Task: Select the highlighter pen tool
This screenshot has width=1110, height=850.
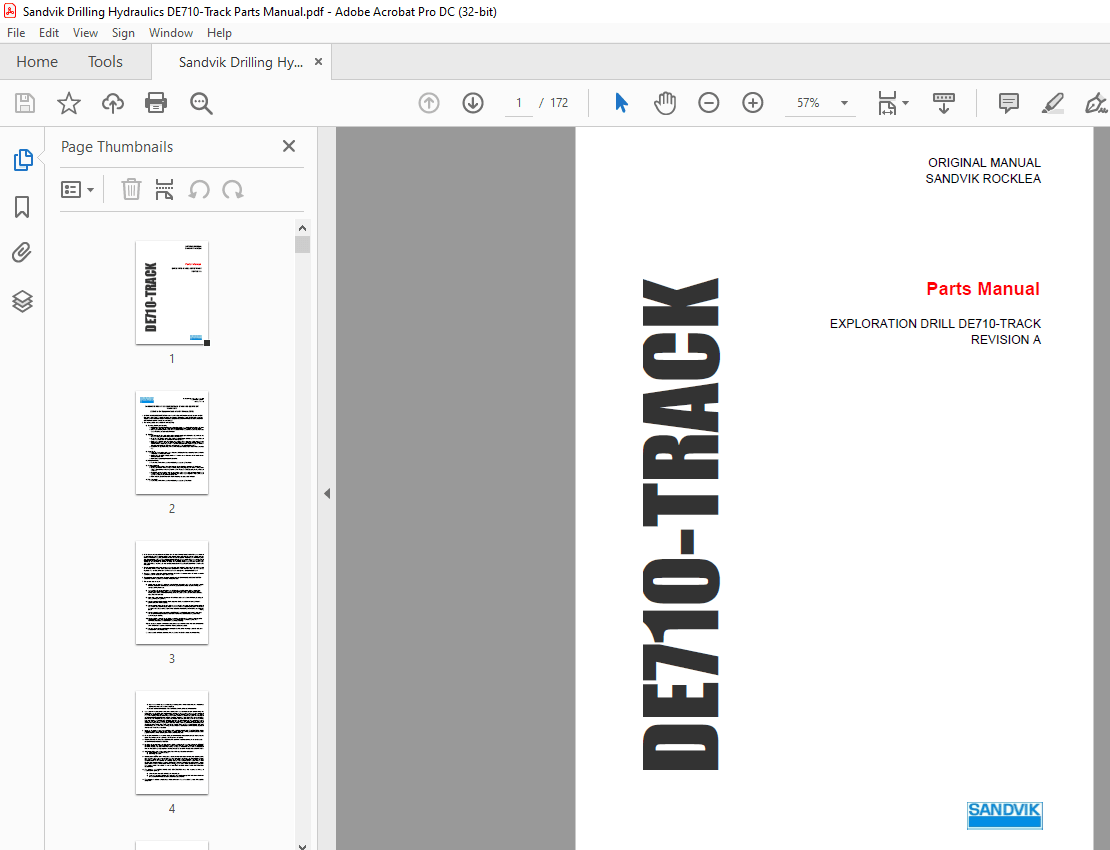Action: point(1052,103)
